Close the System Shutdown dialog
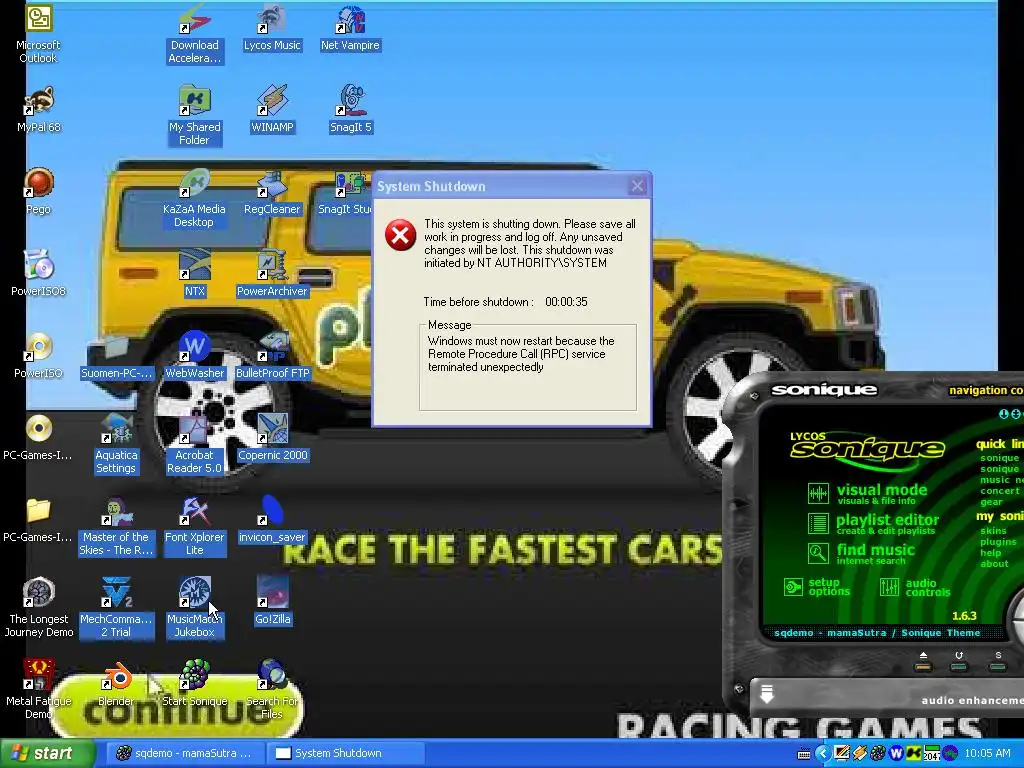Image resolution: width=1024 pixels, height=768 pixels. pos(637,186)
